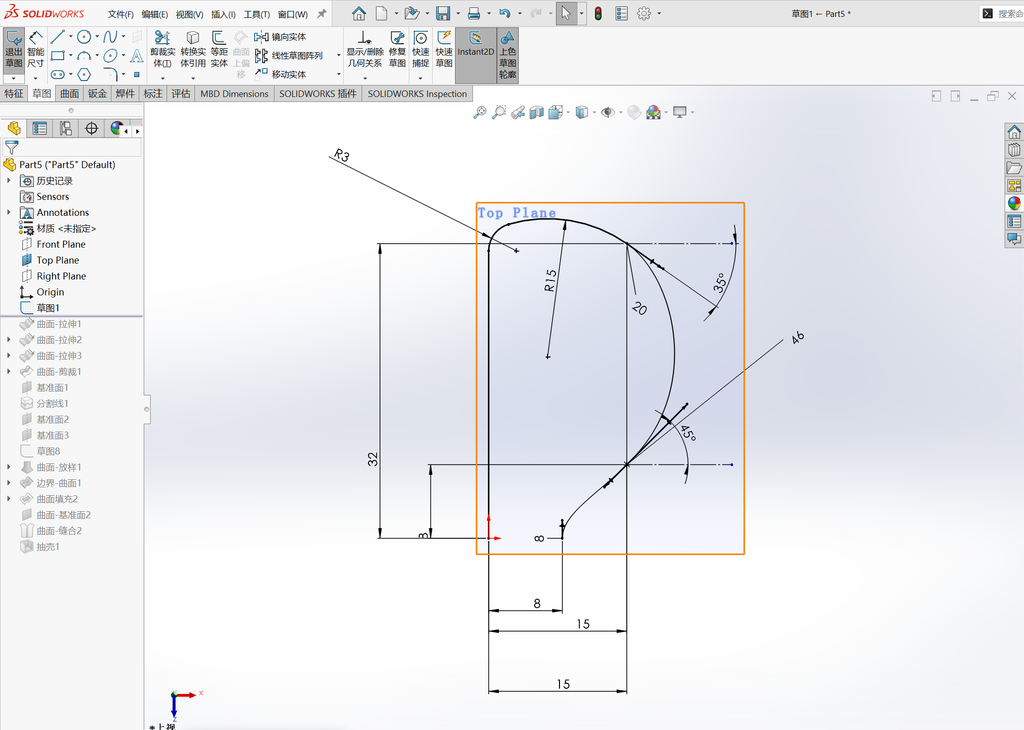Select the Spline sketch tool
This screenshot has height=730, width=1024.
110,37
